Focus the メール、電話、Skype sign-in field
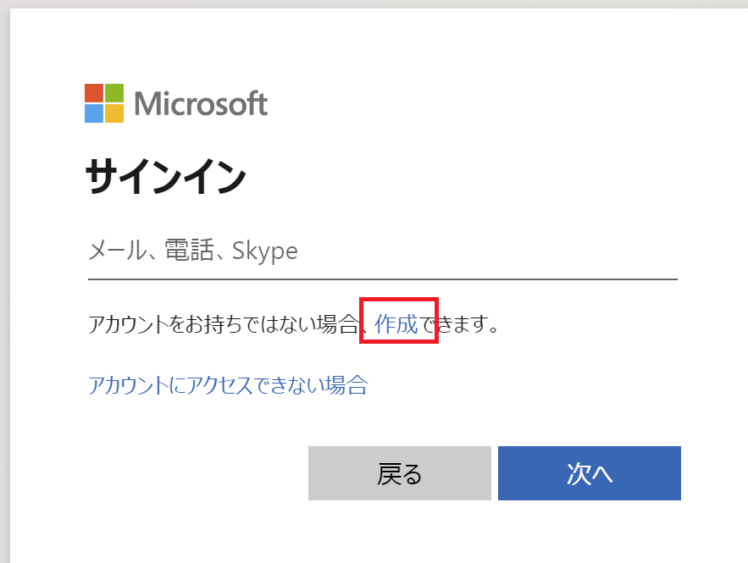This screenshot has width=748, height=563. point(383,251)
